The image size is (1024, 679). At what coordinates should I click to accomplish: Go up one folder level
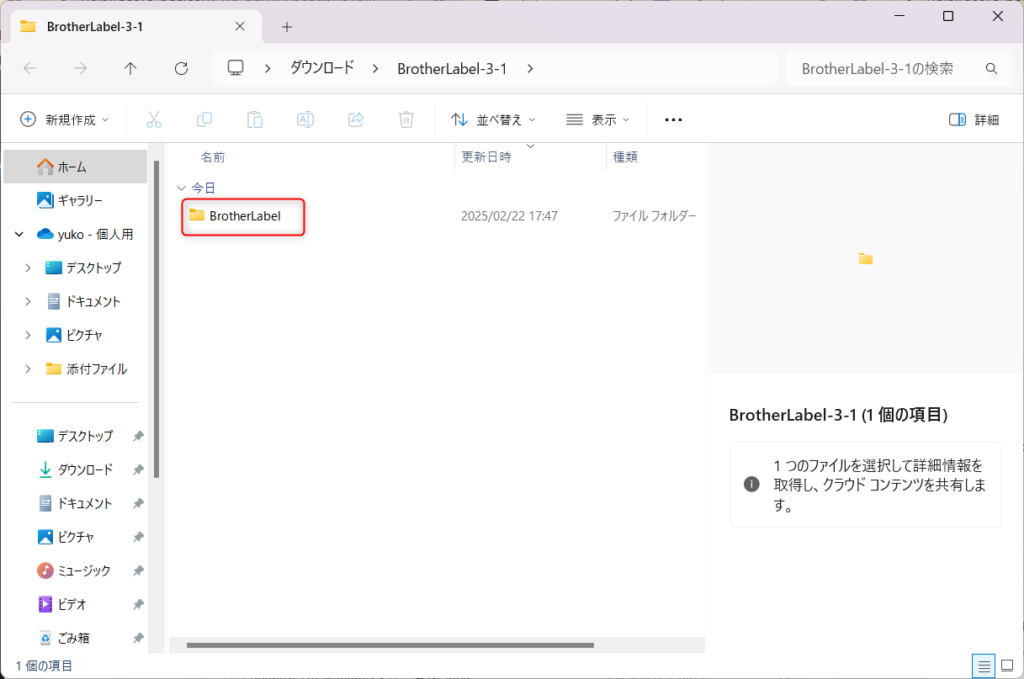click(x=131, y=69)
